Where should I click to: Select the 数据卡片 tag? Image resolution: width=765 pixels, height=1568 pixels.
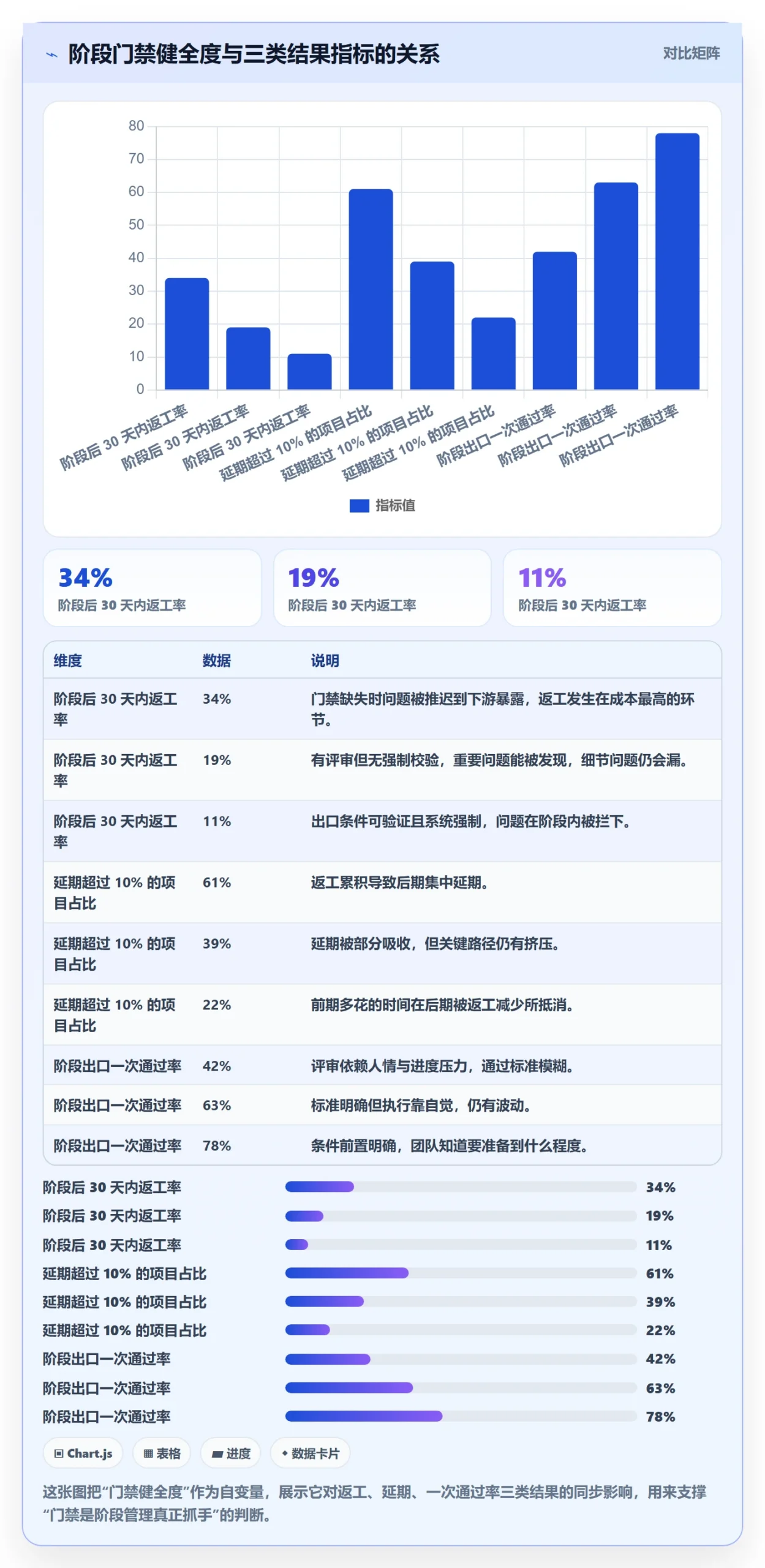point(310,1453)
